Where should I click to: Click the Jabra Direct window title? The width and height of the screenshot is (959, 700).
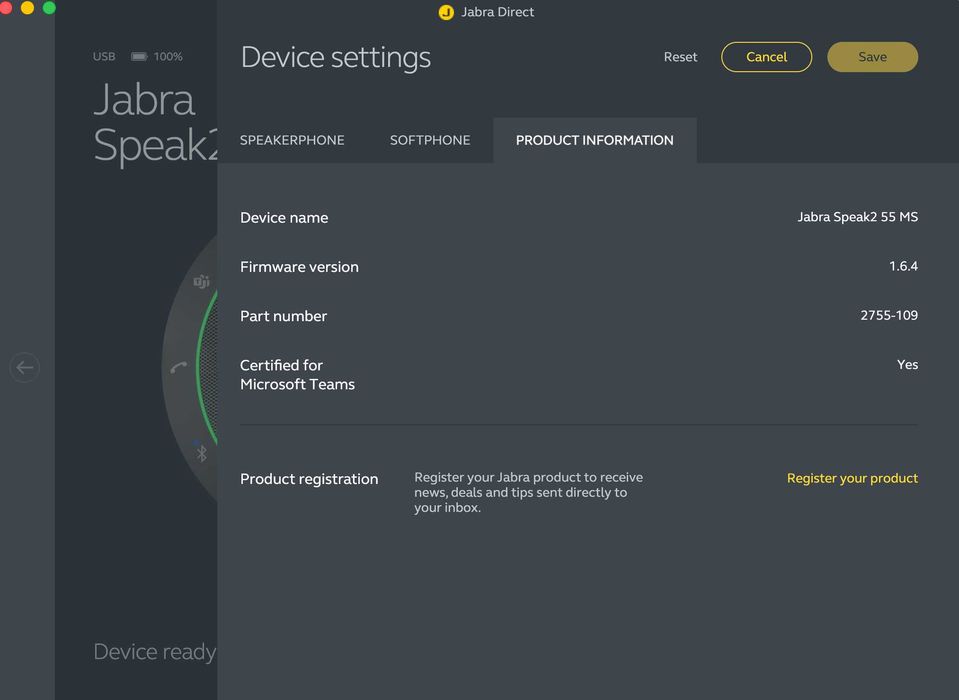tap(497, 12)
